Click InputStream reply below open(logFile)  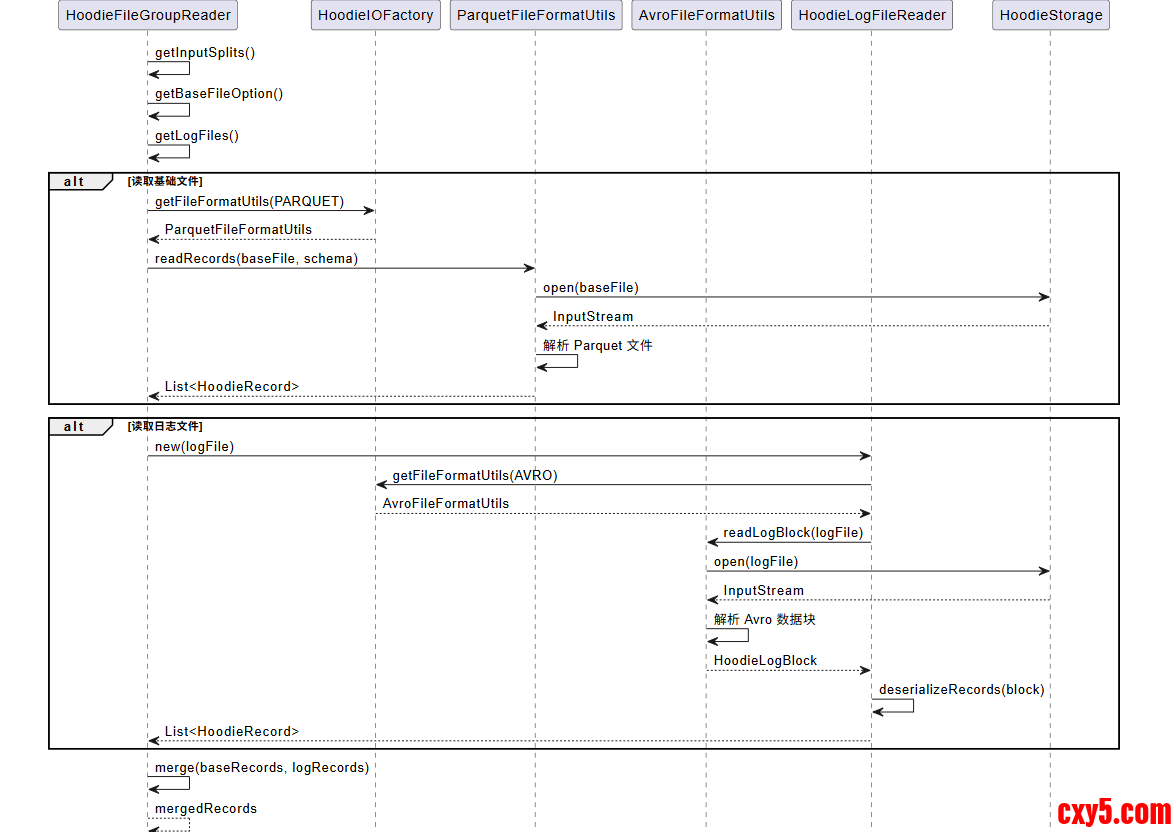click(x=764, y=590)
